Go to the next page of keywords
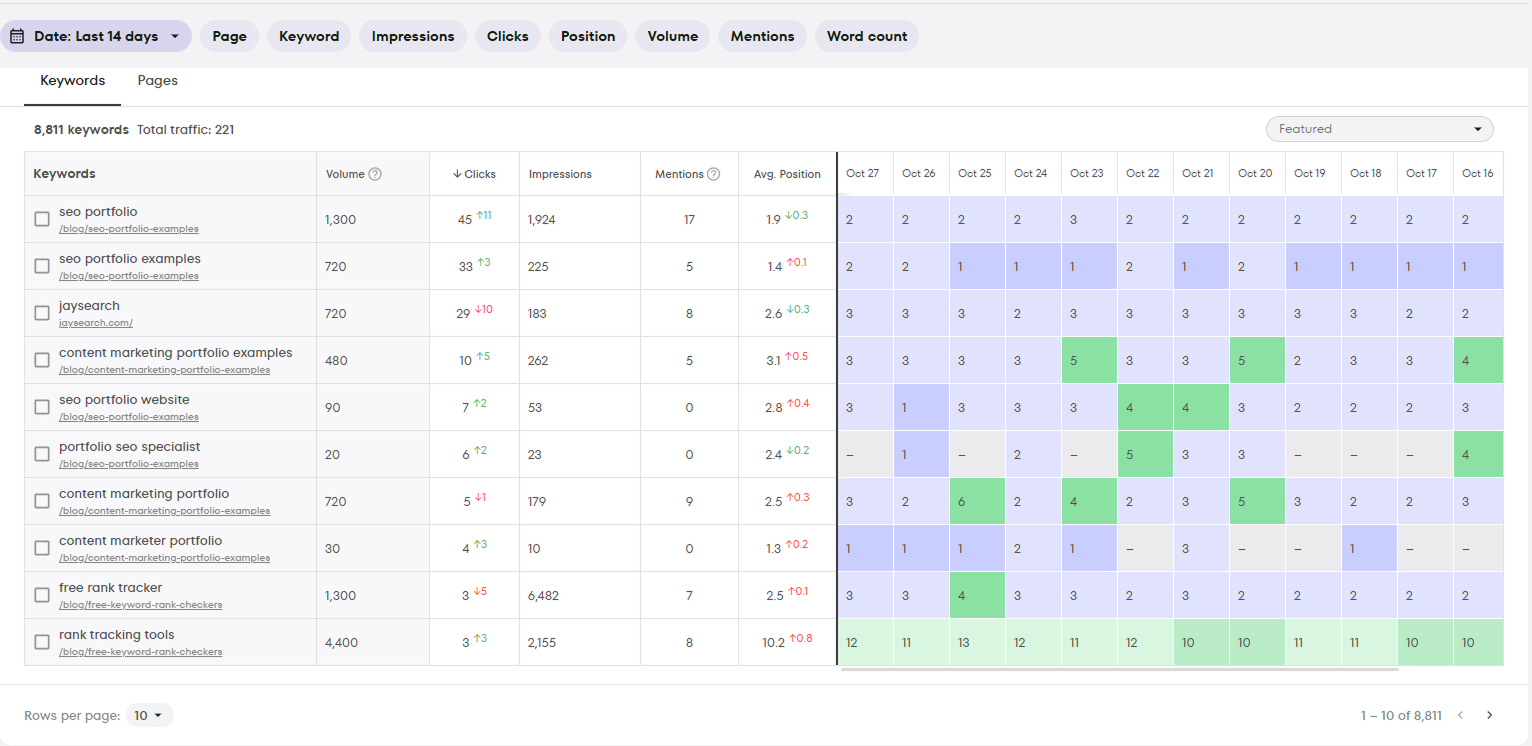 point(1490,715)
